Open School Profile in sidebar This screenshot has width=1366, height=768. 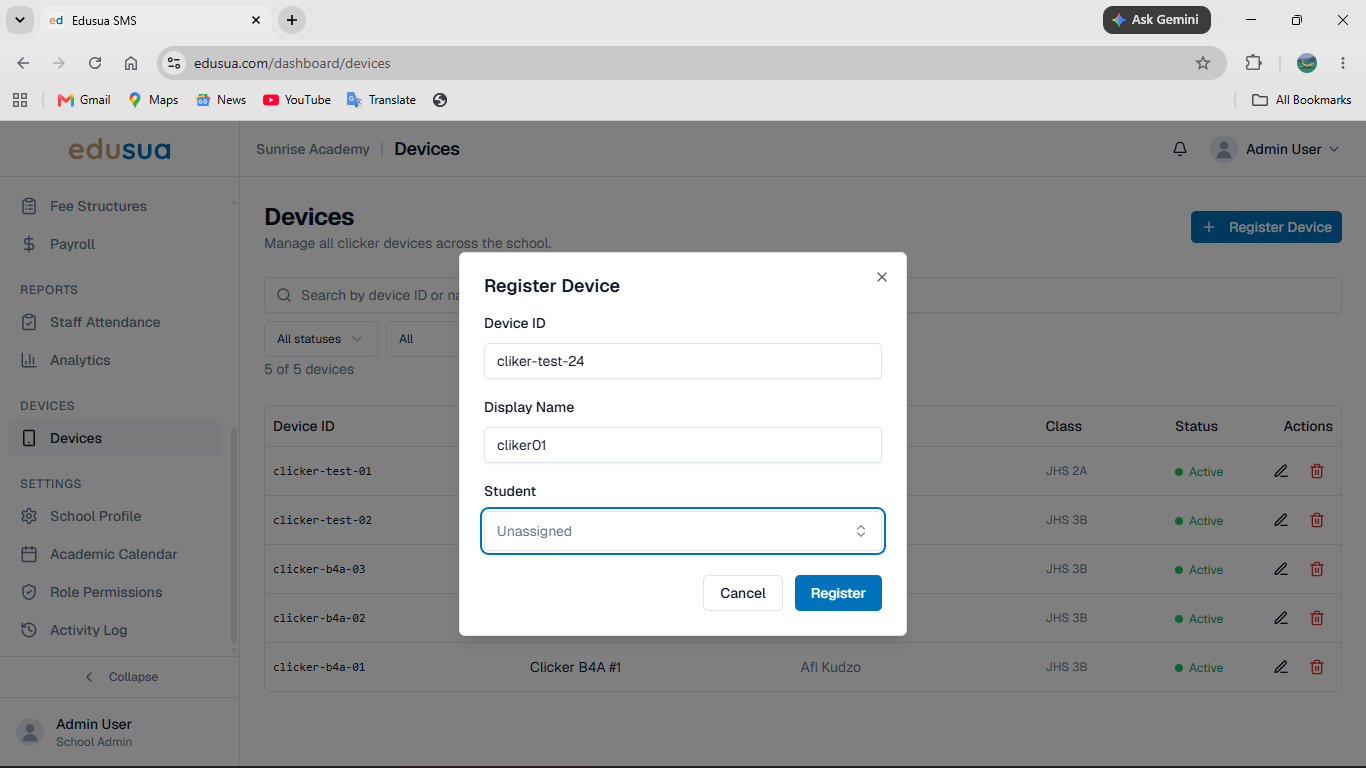(115, 516)
